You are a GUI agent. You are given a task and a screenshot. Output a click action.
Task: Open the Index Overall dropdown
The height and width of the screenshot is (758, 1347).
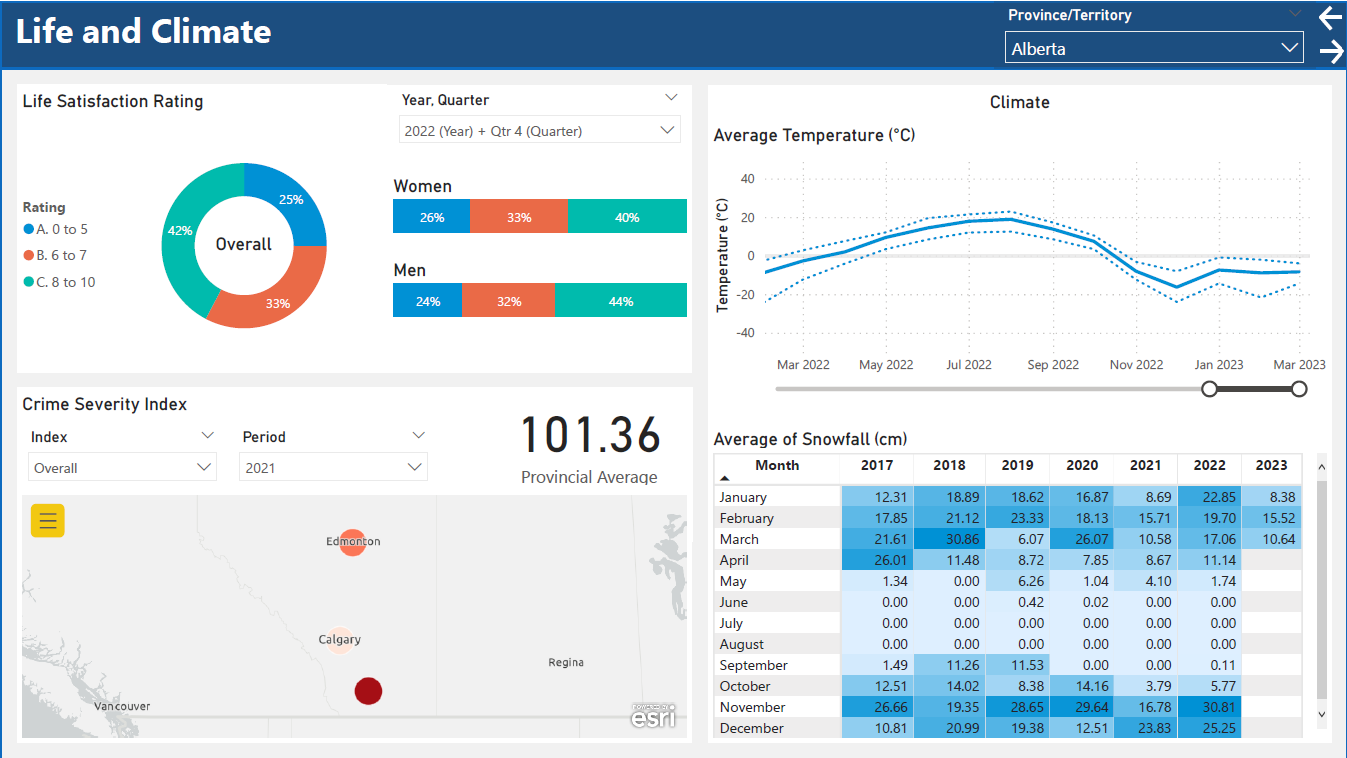[122, 468]
